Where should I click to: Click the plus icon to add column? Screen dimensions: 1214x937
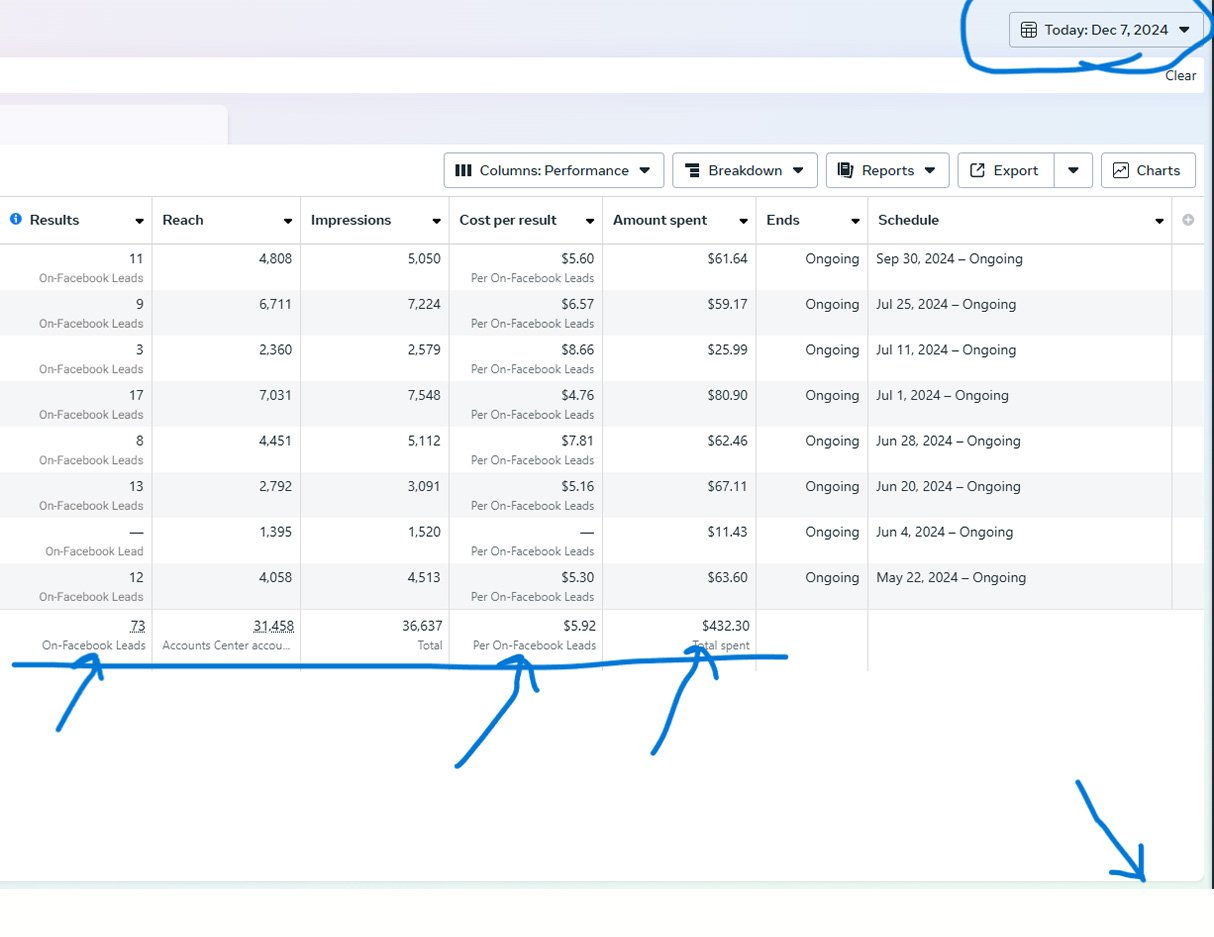(1188, 220)
